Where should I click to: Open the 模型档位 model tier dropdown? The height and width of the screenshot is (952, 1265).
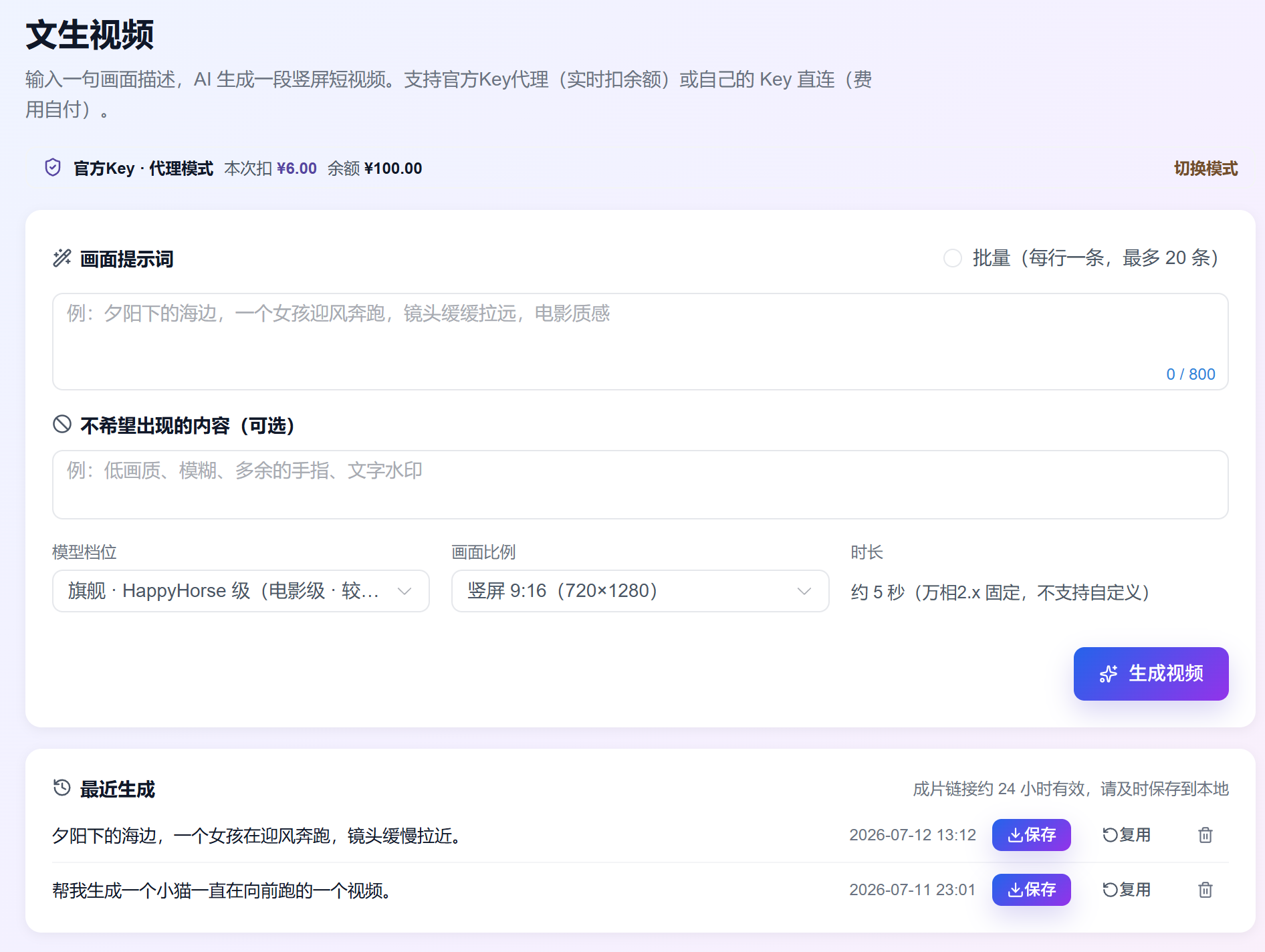pos(241,591)
